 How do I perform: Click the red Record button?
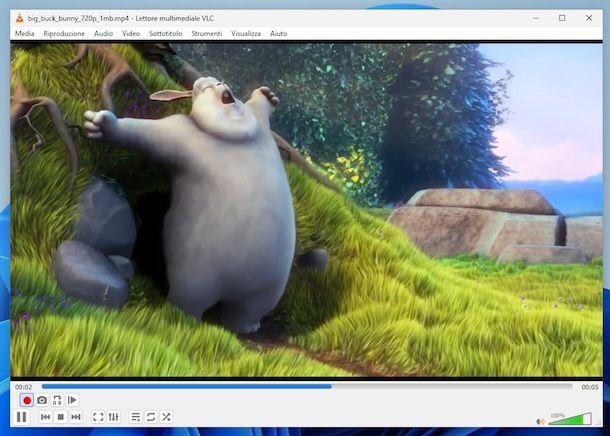click(x=27, y=400)
